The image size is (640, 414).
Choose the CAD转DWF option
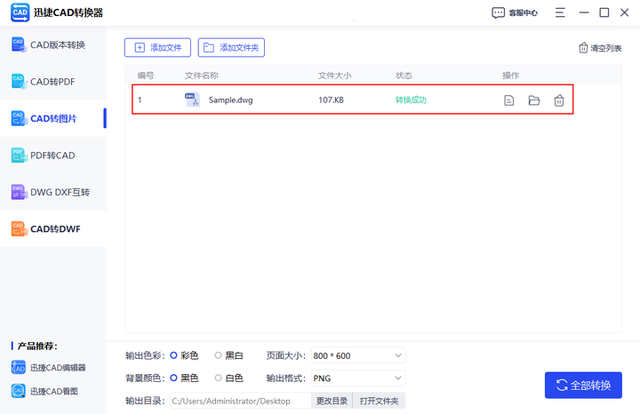tap(53, 229)
